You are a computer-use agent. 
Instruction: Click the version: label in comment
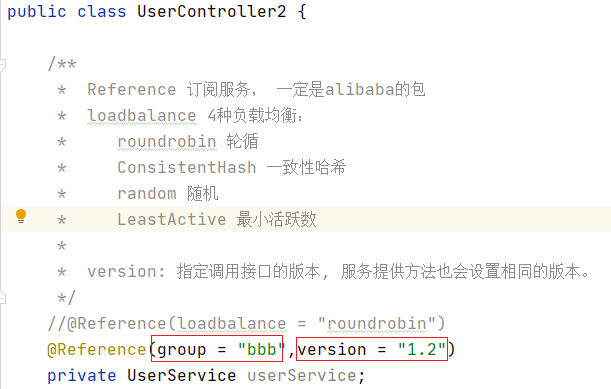tap(127, 271)
